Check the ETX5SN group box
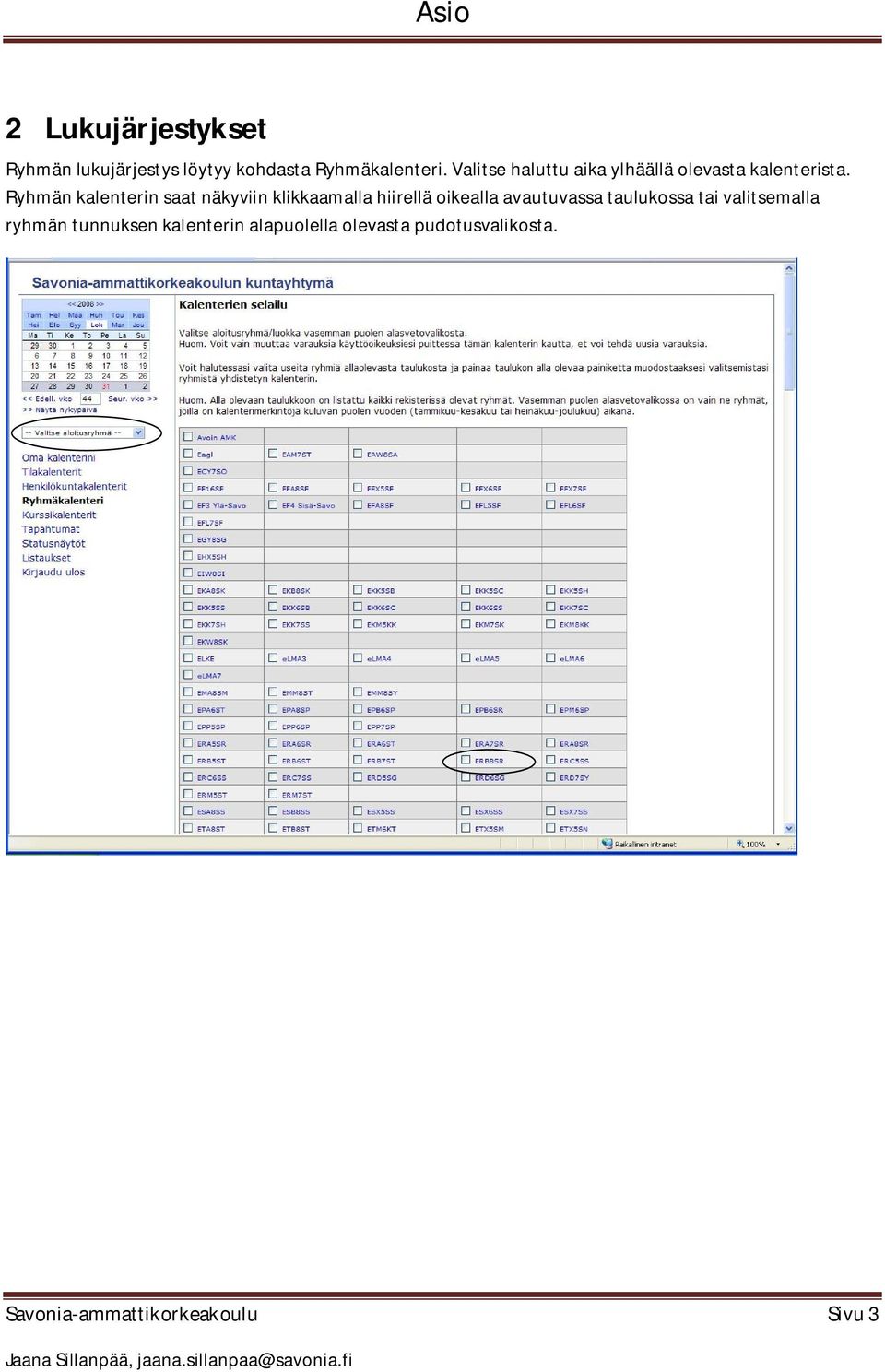885x1372 pixels. coord(550,829)
